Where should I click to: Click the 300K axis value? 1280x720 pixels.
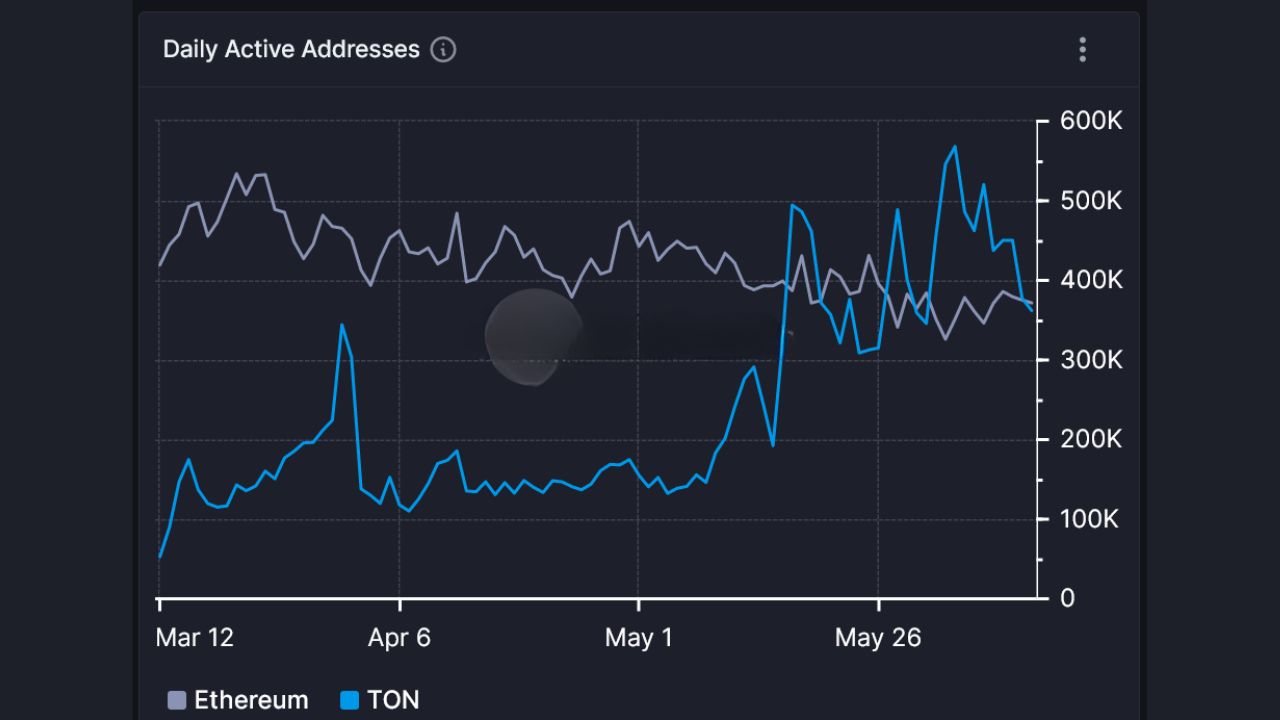pos(1091,360)
